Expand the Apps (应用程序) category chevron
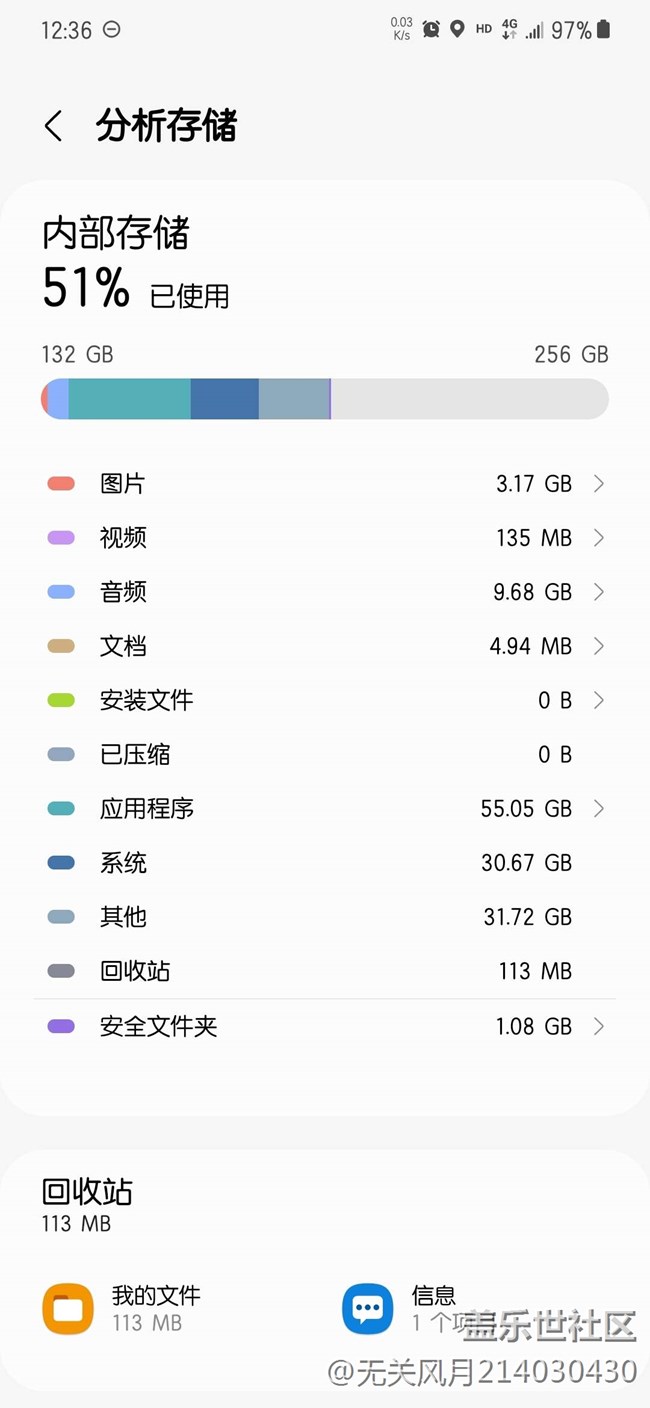650x1408 pixels. (599, 808)
